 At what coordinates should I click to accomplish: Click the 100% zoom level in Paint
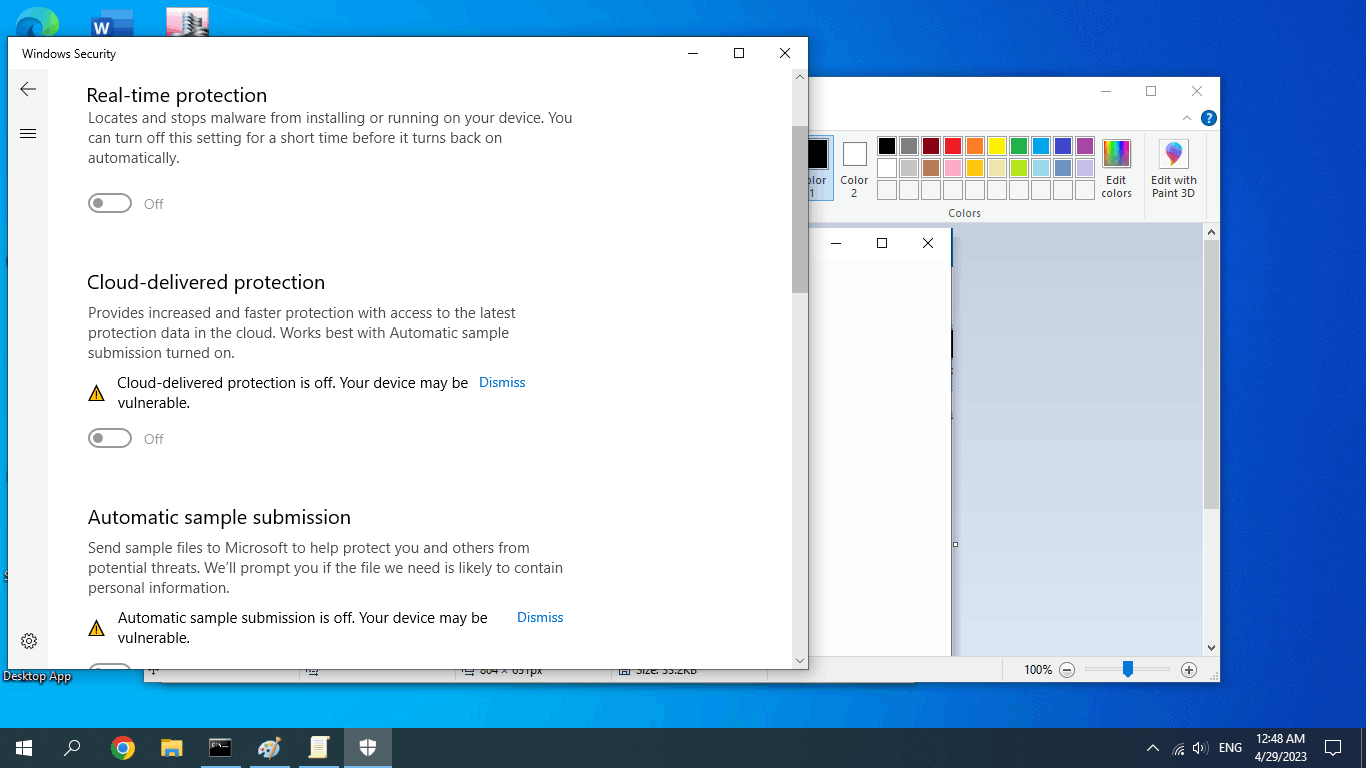coord(1038,670)
